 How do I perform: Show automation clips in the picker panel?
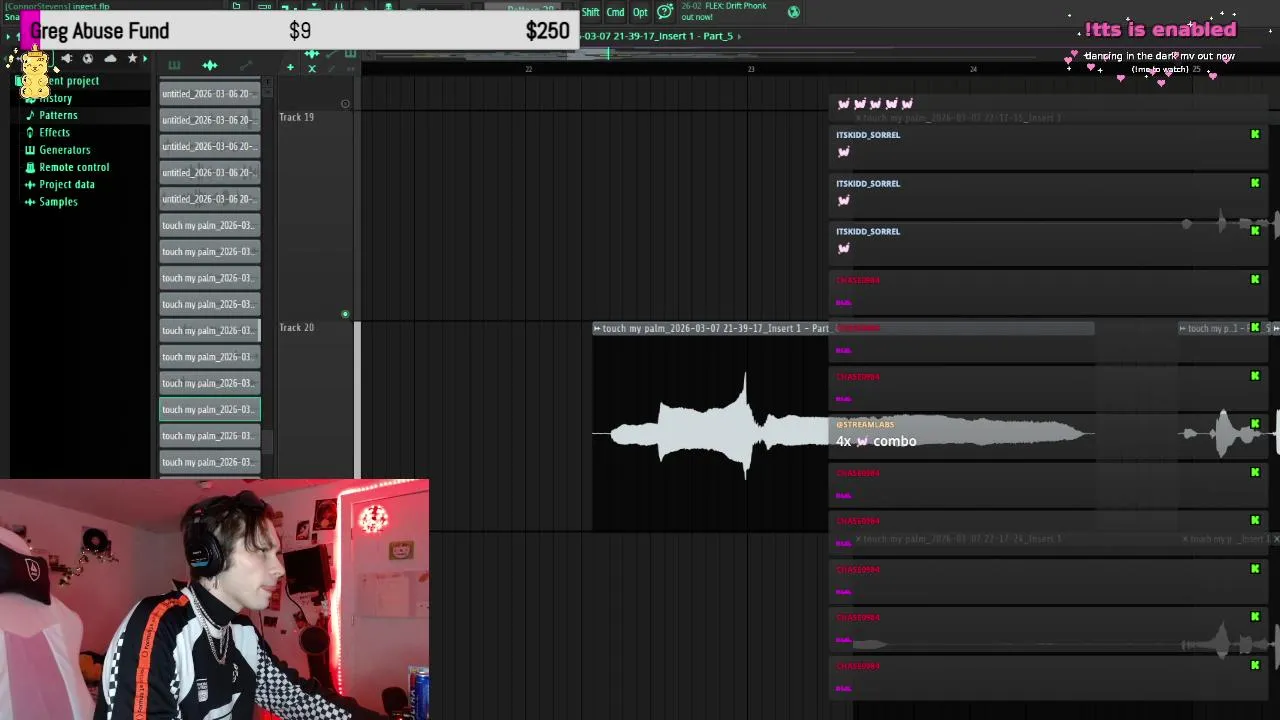[246, 66]
